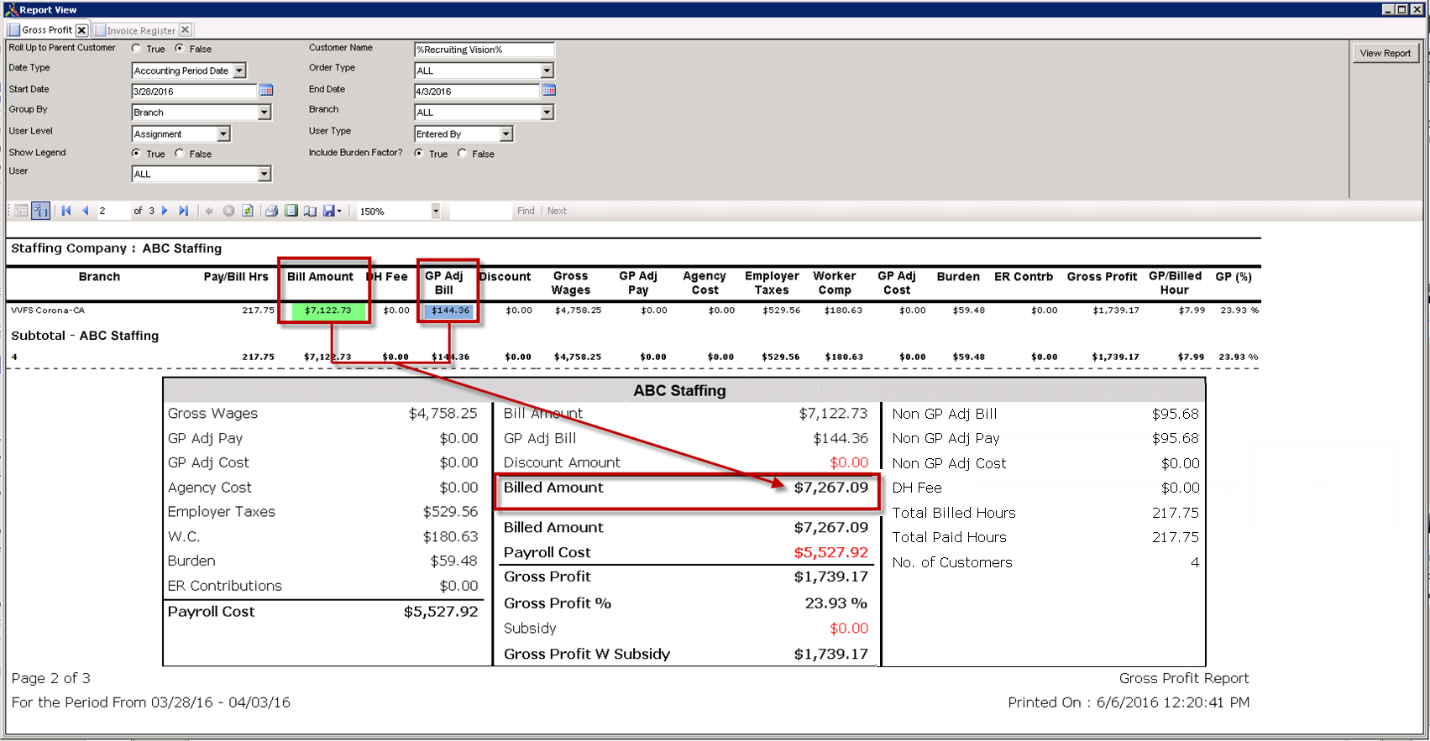Click the back to parent report arrow
Image resolution: width=1430 pixels, height=741 pixels.
click(209, 211)
